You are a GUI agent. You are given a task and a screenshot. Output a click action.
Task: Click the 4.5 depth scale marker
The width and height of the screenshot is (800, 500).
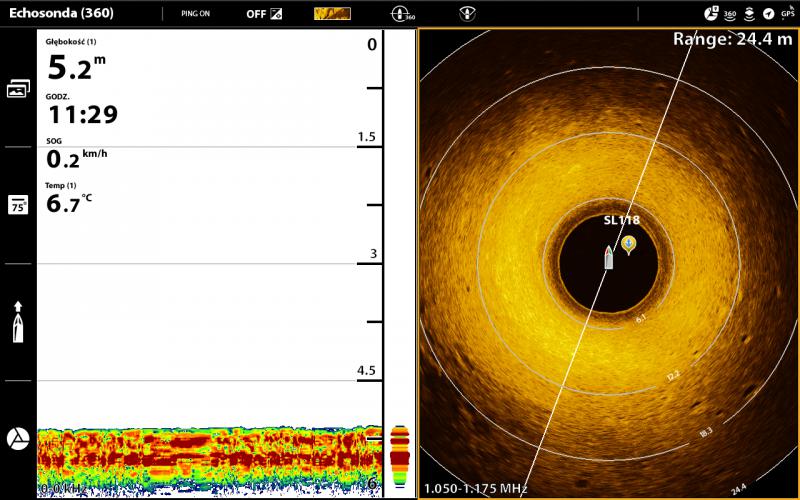[366, 371]
